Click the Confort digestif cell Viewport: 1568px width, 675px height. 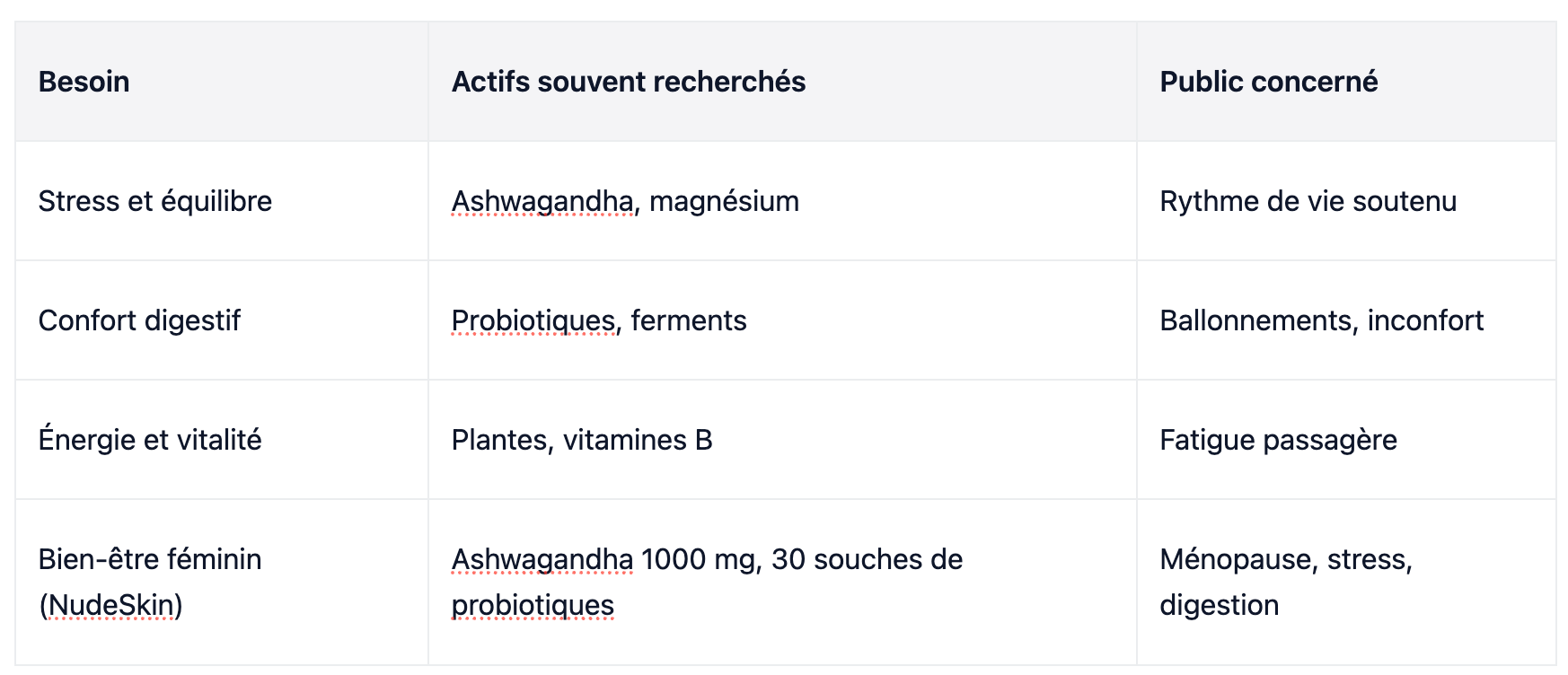(x=222, y=320)
